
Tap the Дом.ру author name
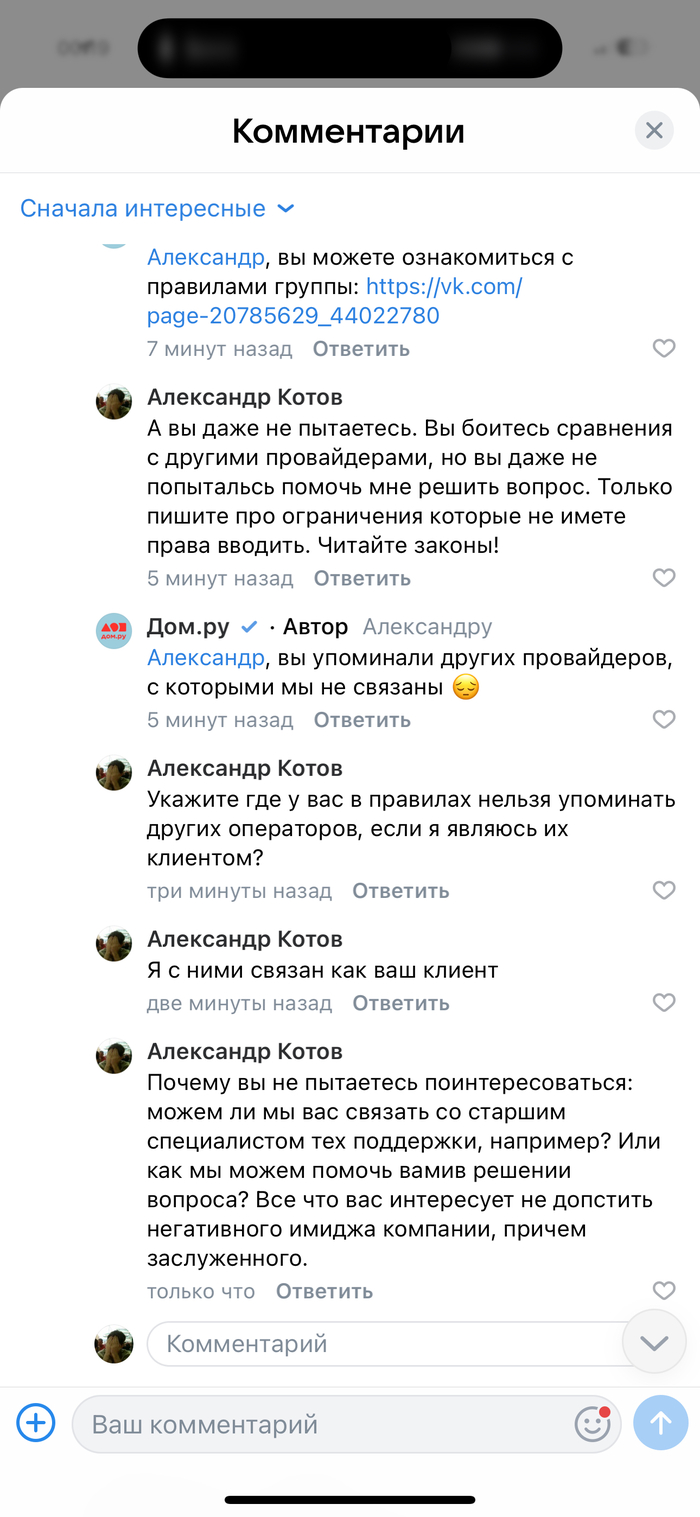tap(188, 627)
